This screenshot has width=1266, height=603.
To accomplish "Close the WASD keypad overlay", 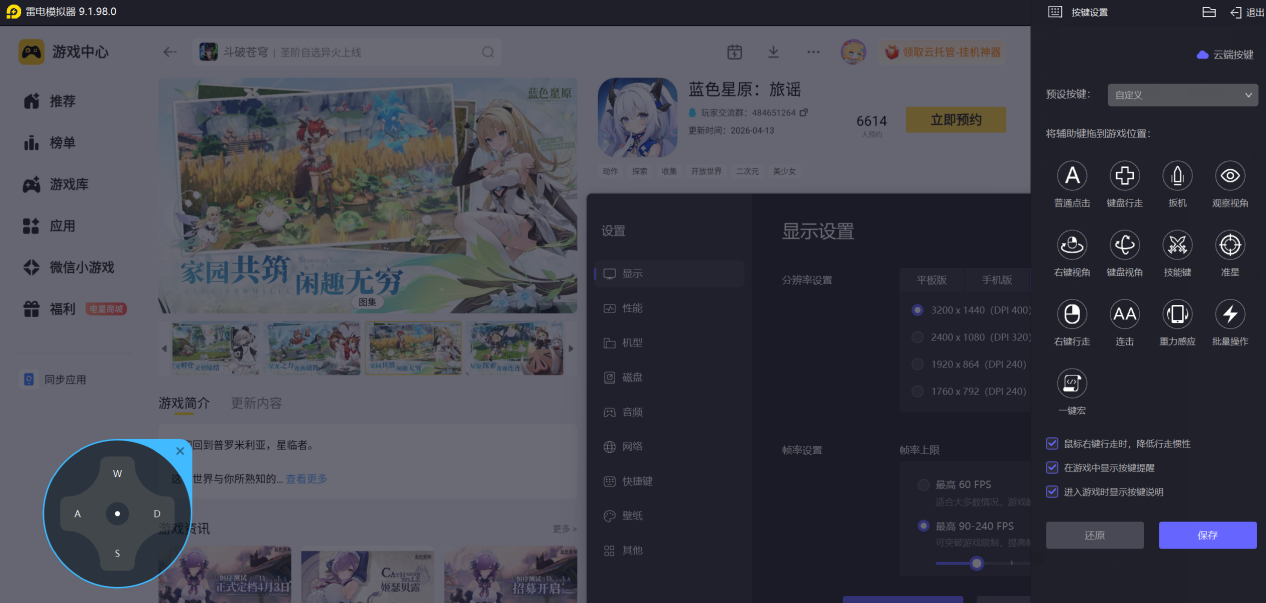I will click(x=180, y=451).
